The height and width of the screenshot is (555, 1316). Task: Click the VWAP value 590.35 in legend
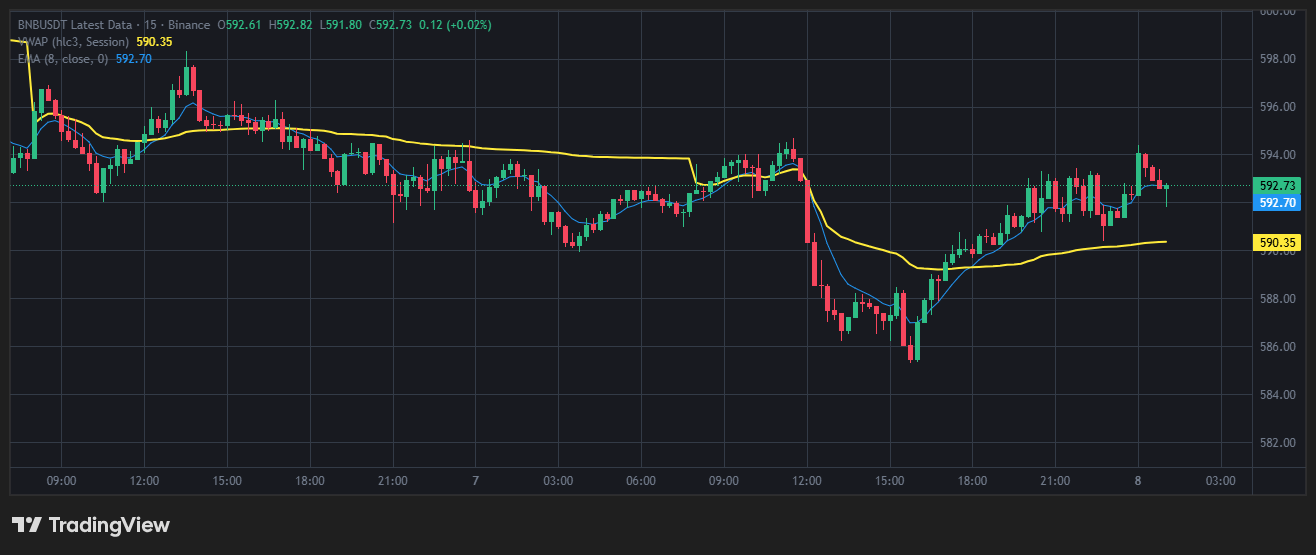pos(154,42)
